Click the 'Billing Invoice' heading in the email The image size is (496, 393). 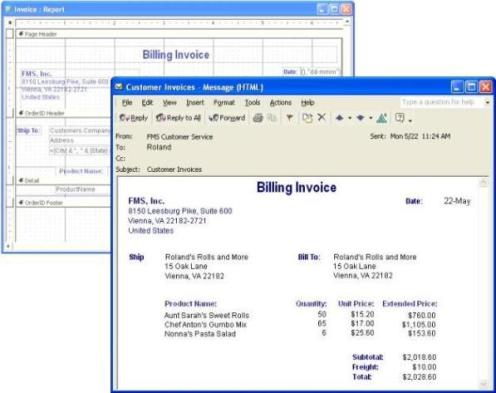point(296,187)
